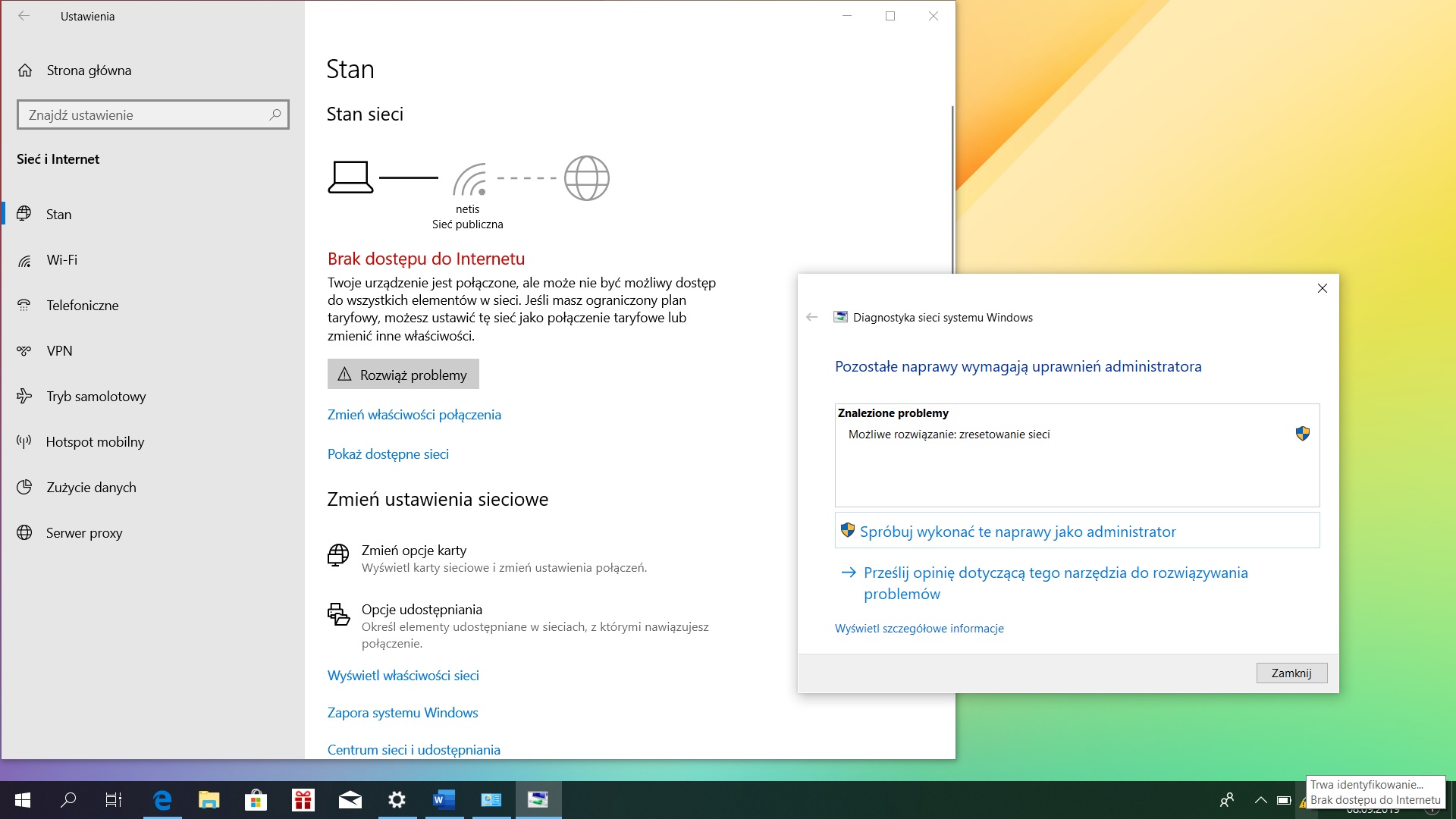Click the Strona główna home icon
The height and width of the screenshot is (819, 1456).
point(25,71)
